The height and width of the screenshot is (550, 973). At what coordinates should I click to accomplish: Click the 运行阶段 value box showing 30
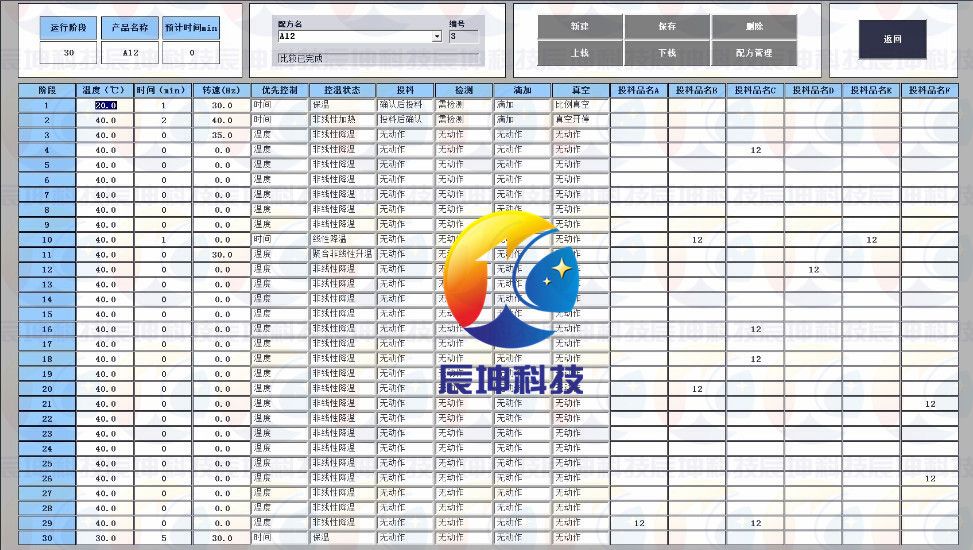(x=68, y=53)
